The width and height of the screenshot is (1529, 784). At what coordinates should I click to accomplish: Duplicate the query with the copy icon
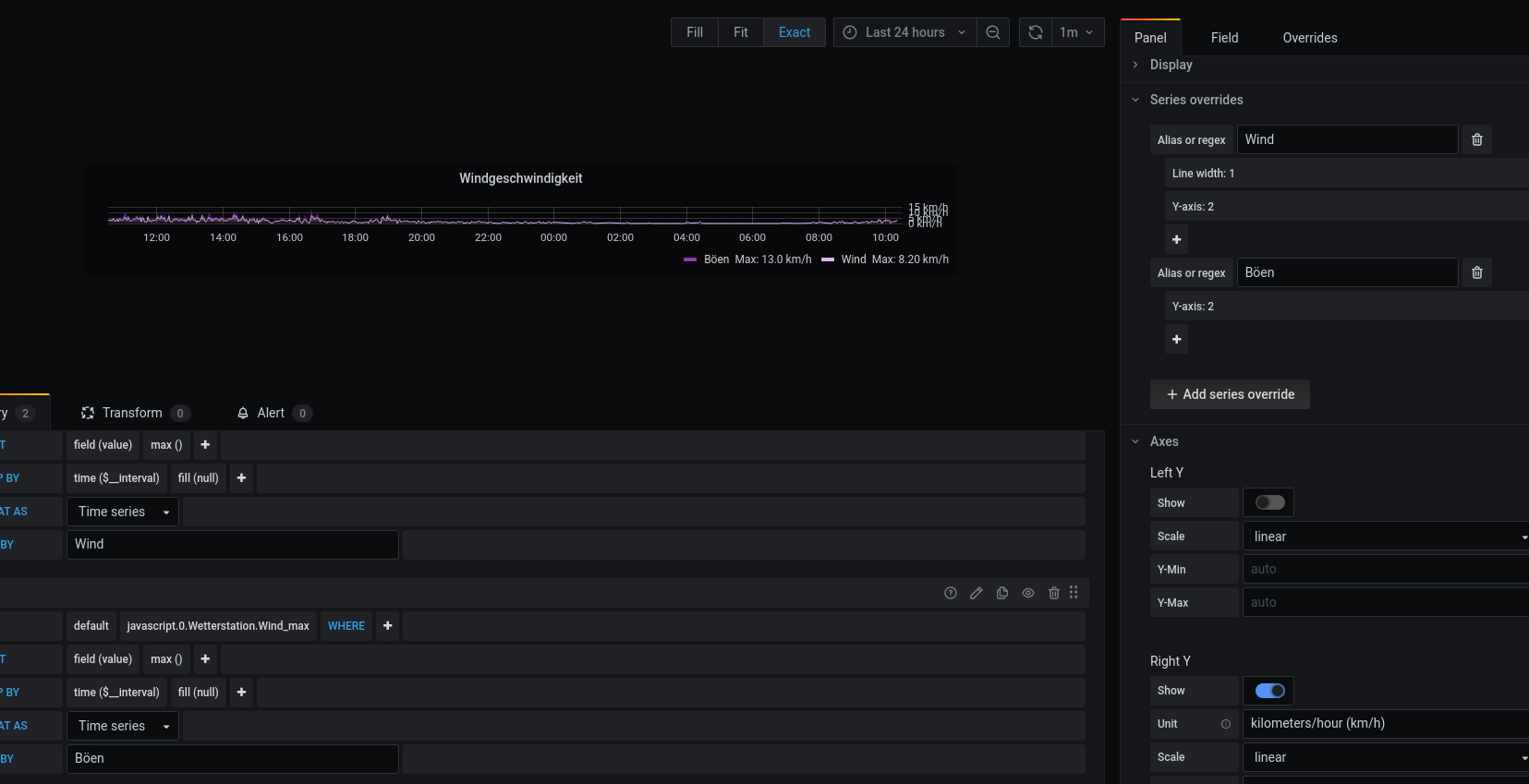1002,593
